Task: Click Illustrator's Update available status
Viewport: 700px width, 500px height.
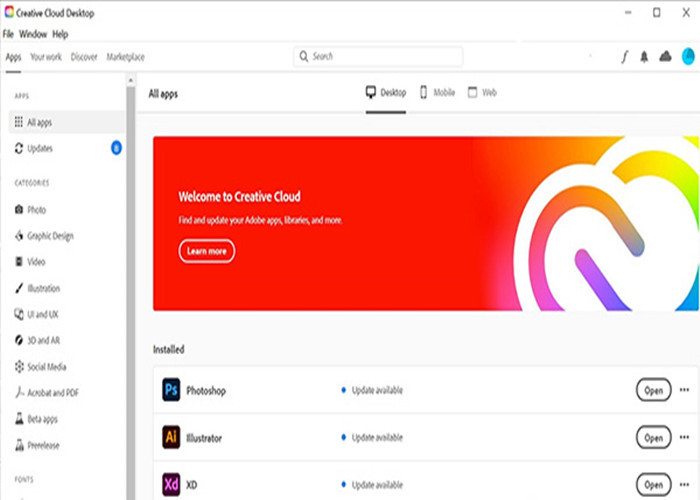Action: click(x=372, y=437)
